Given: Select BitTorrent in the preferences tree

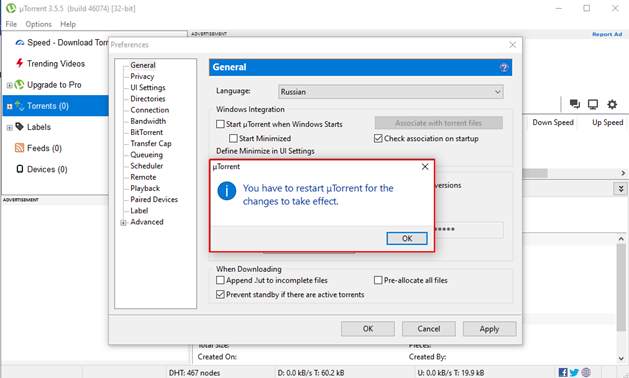Looking at the screenshot, I should 146,132.
